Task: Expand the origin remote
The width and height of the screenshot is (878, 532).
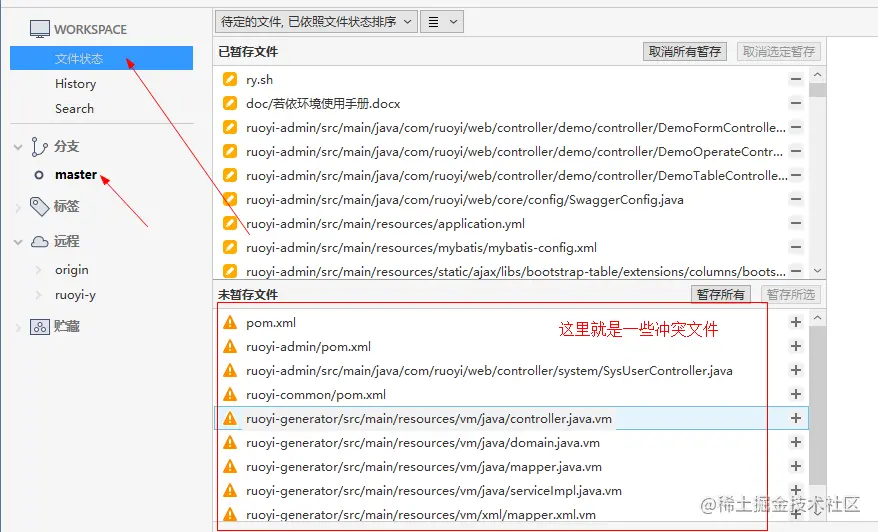Action: (38, 270)
